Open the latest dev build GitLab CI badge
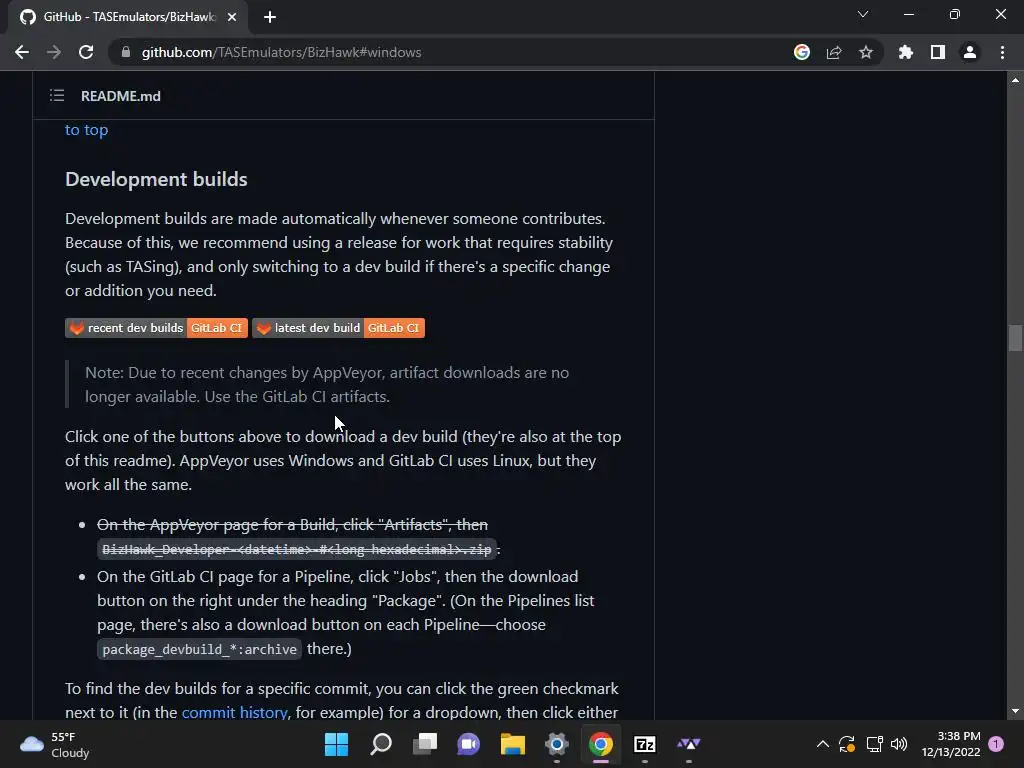Screen dimensions: 1024x768 pos(338,328)
